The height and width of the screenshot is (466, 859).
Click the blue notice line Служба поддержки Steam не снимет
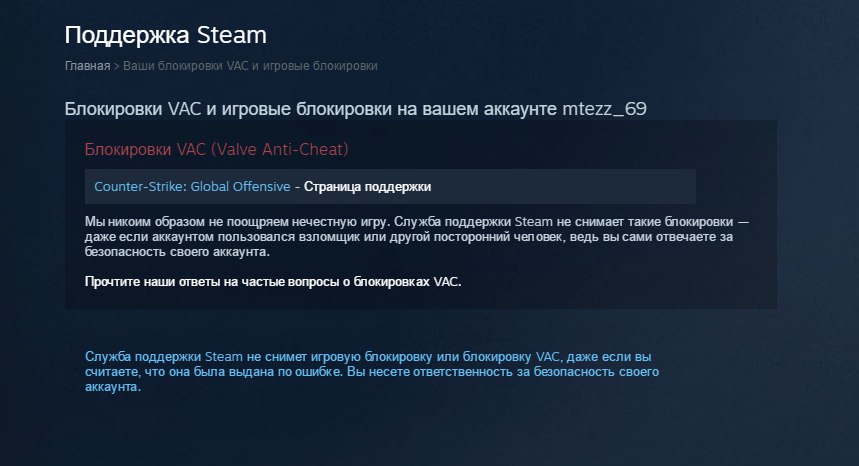point(368,357)
